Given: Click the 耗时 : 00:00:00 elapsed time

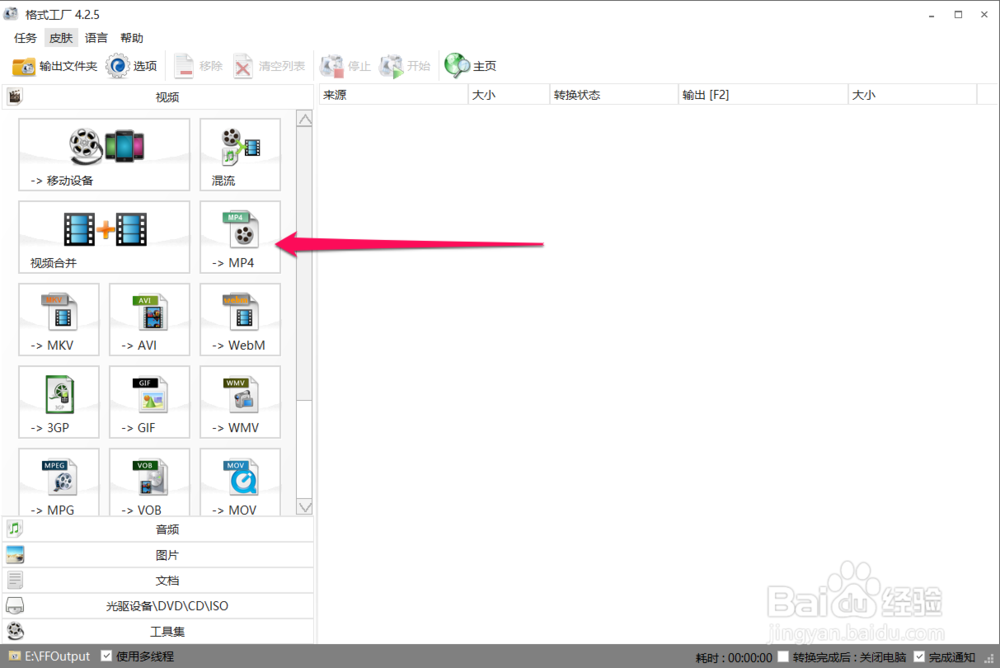Looking at the screenshot, I should tap(733, 657).
